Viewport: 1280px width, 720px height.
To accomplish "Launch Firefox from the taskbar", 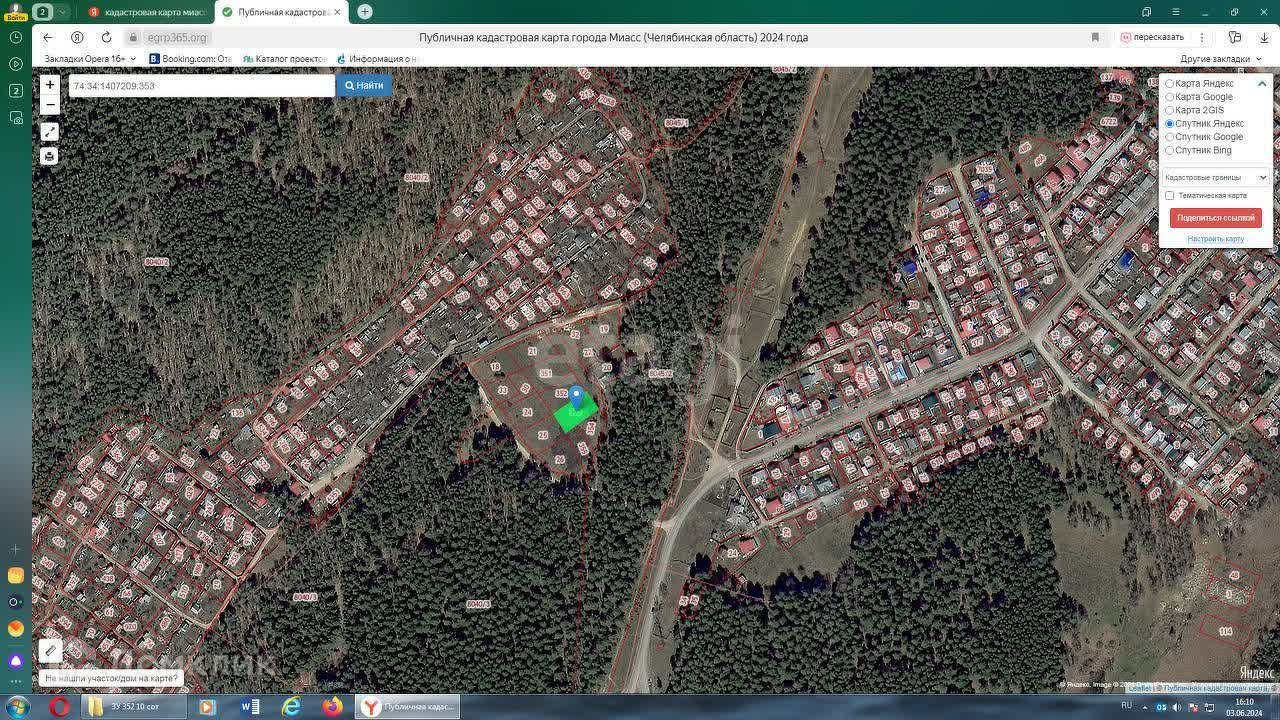I will click(x=332, y=707).
